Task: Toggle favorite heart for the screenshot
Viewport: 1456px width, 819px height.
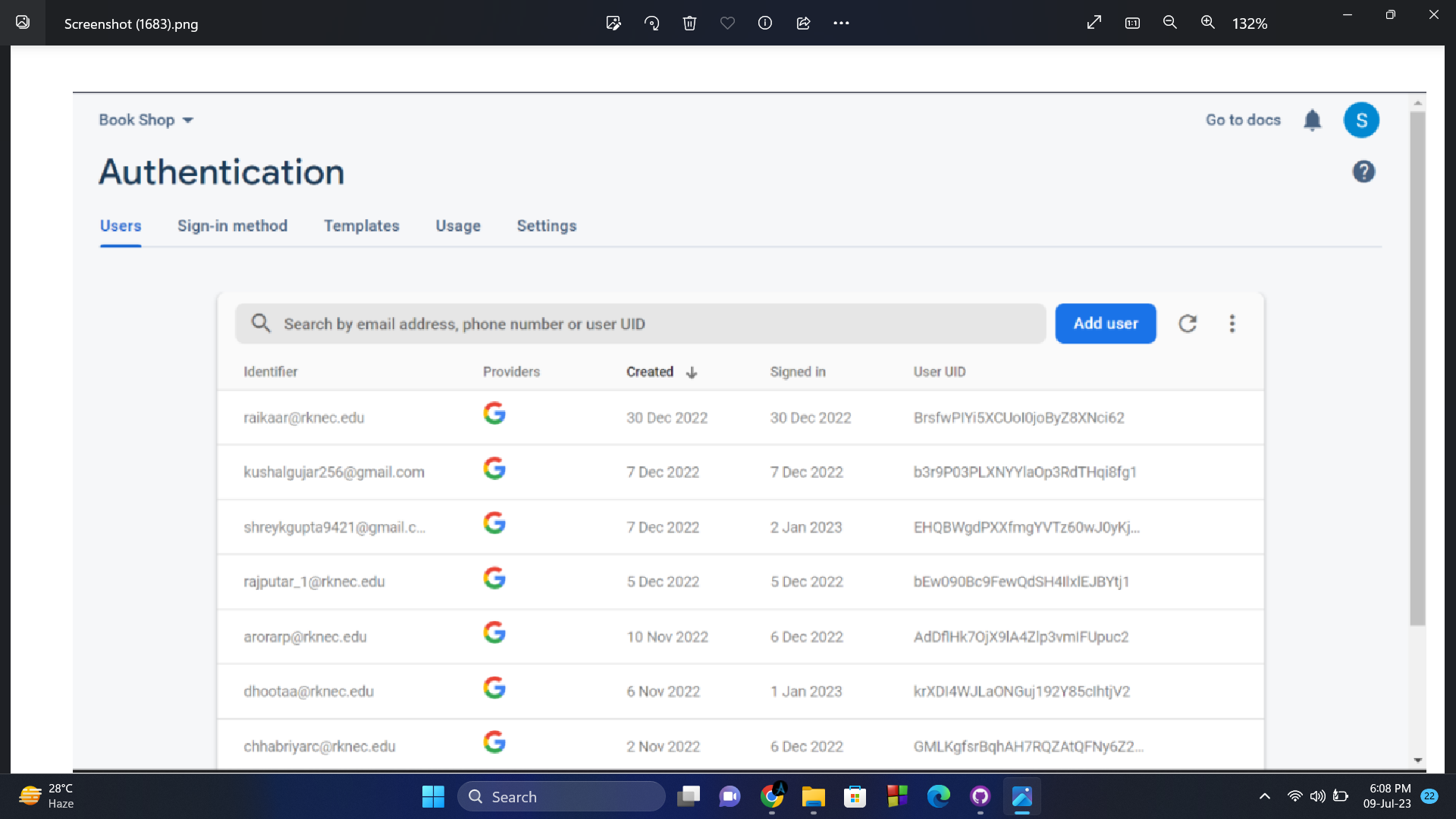Action: (x=727, y=23)
